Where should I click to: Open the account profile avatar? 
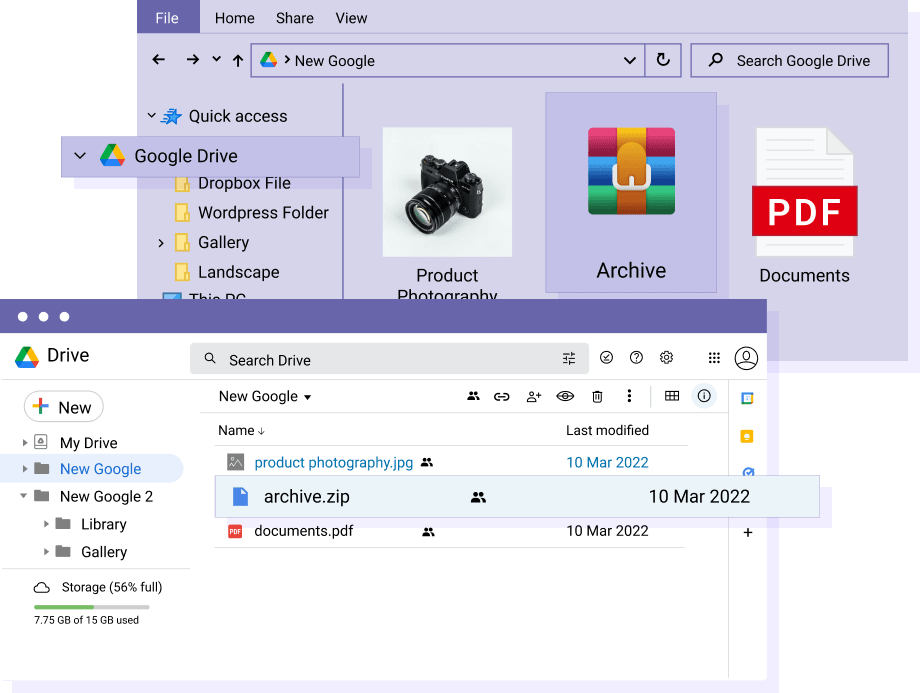(746, 358)
